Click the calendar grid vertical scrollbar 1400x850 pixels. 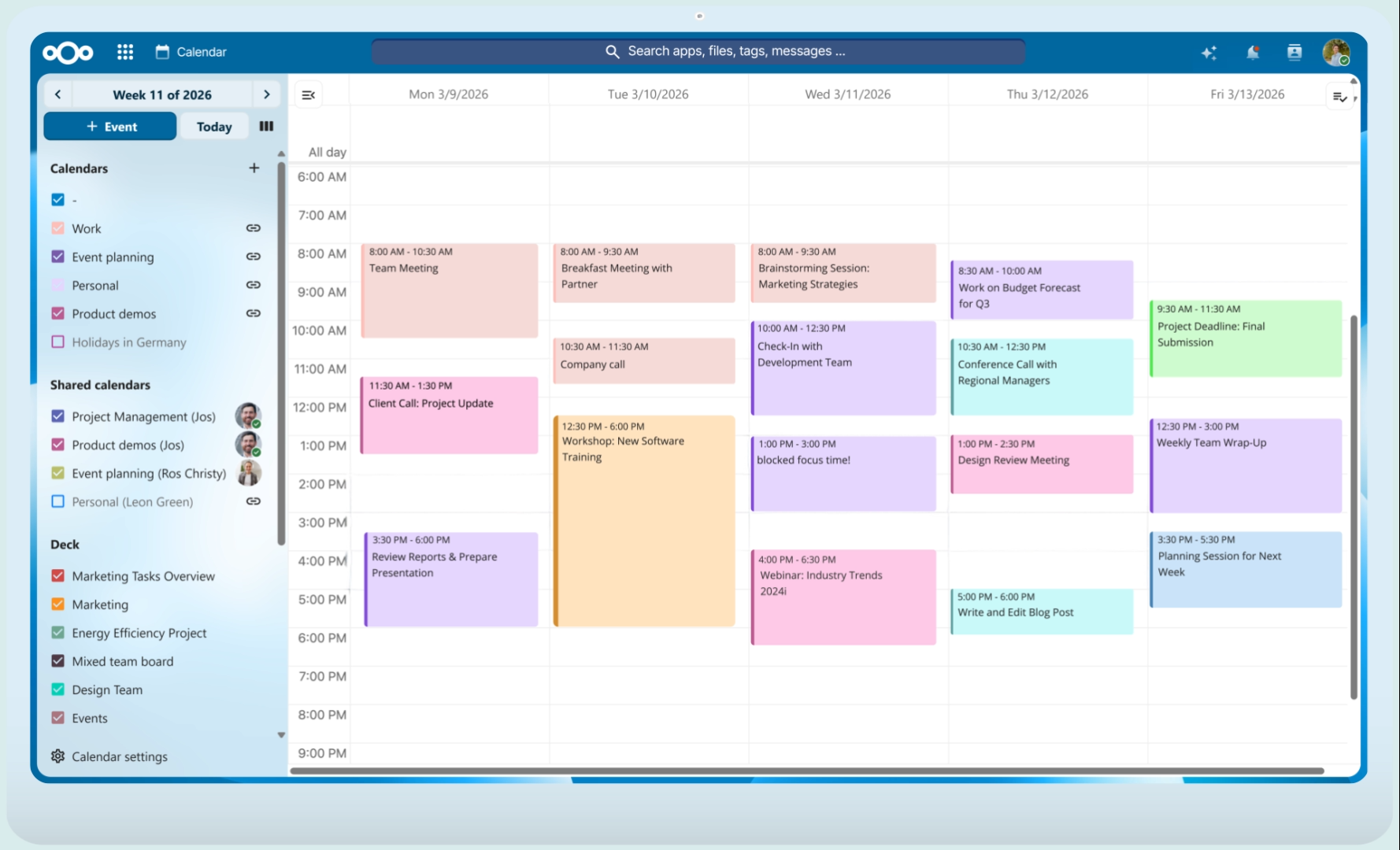click(x=1354, y=507)
